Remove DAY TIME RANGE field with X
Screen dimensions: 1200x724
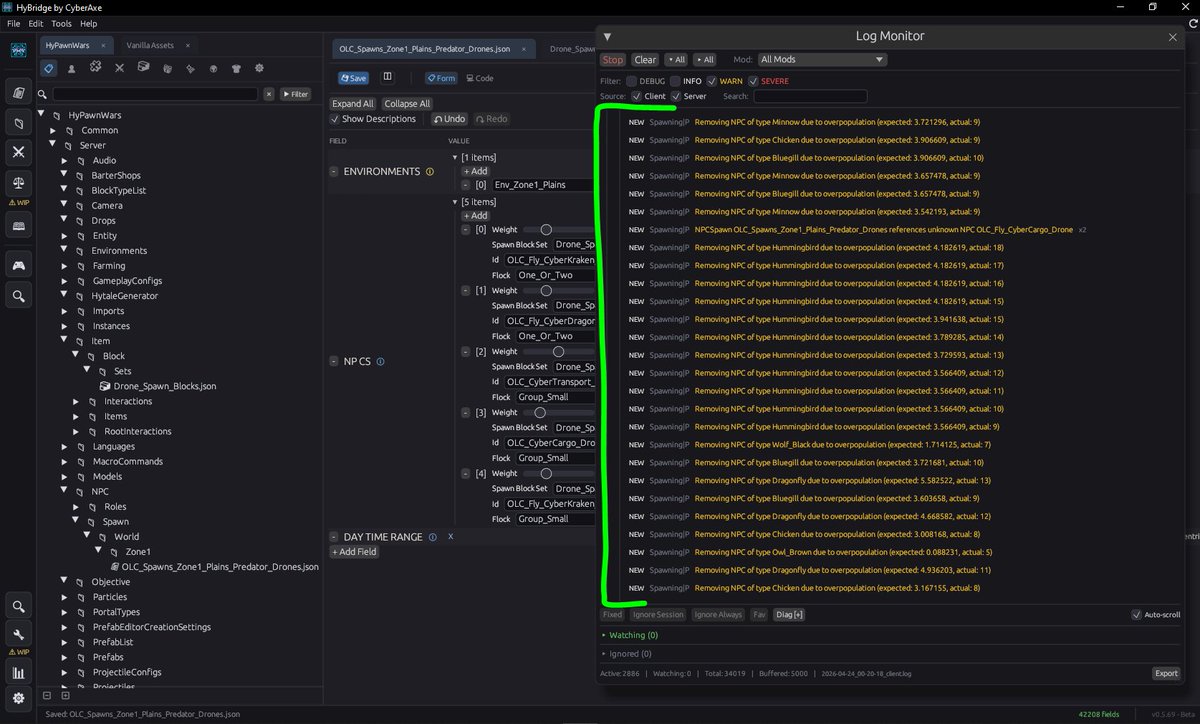[450, 537]
